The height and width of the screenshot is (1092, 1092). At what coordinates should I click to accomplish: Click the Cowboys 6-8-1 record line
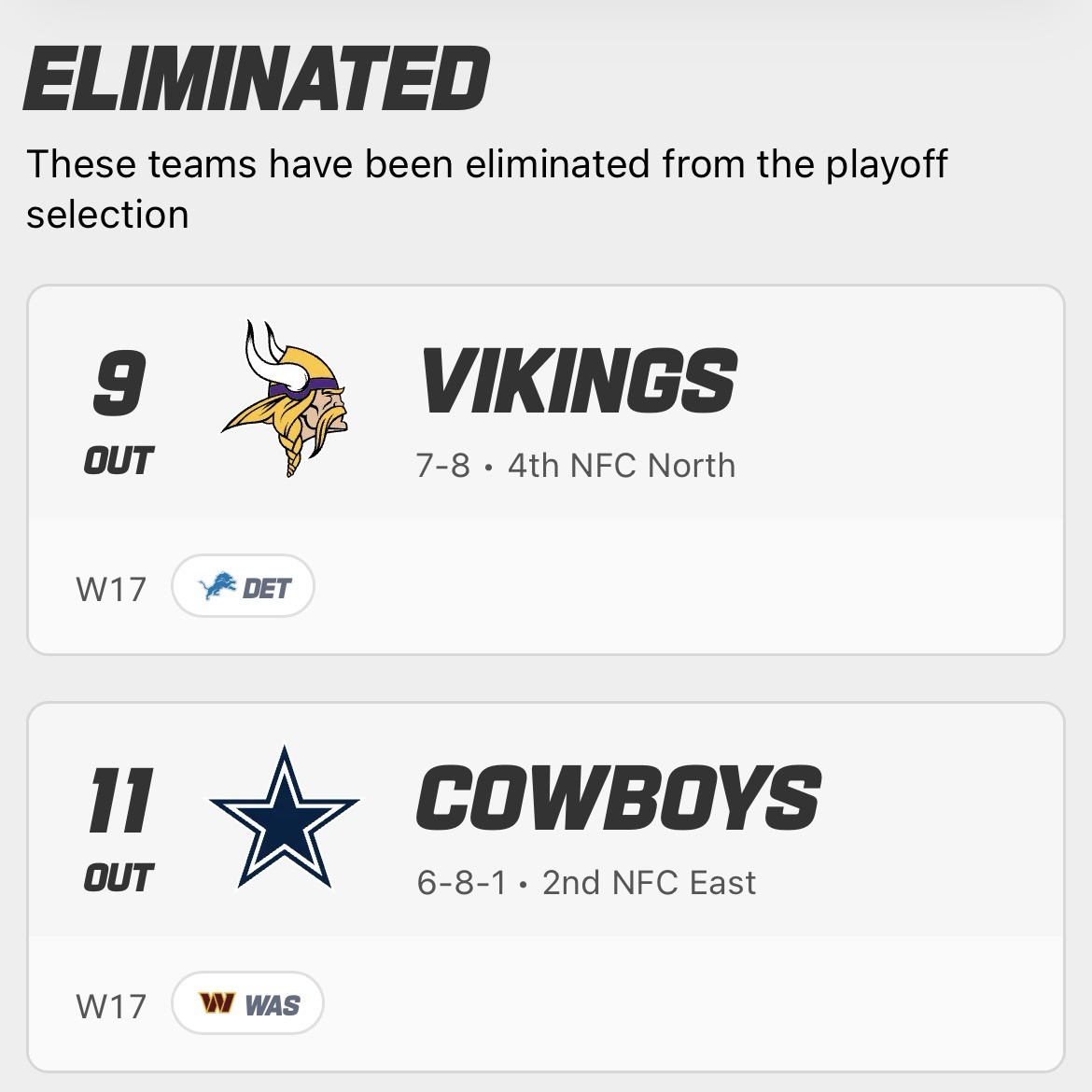tap(586, 882)
